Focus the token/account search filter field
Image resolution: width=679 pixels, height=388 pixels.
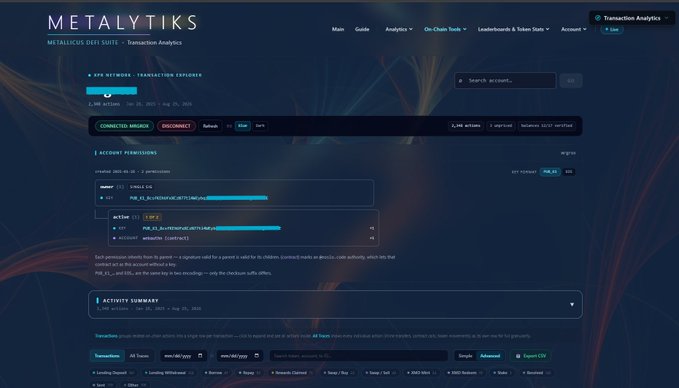(359, 356)
